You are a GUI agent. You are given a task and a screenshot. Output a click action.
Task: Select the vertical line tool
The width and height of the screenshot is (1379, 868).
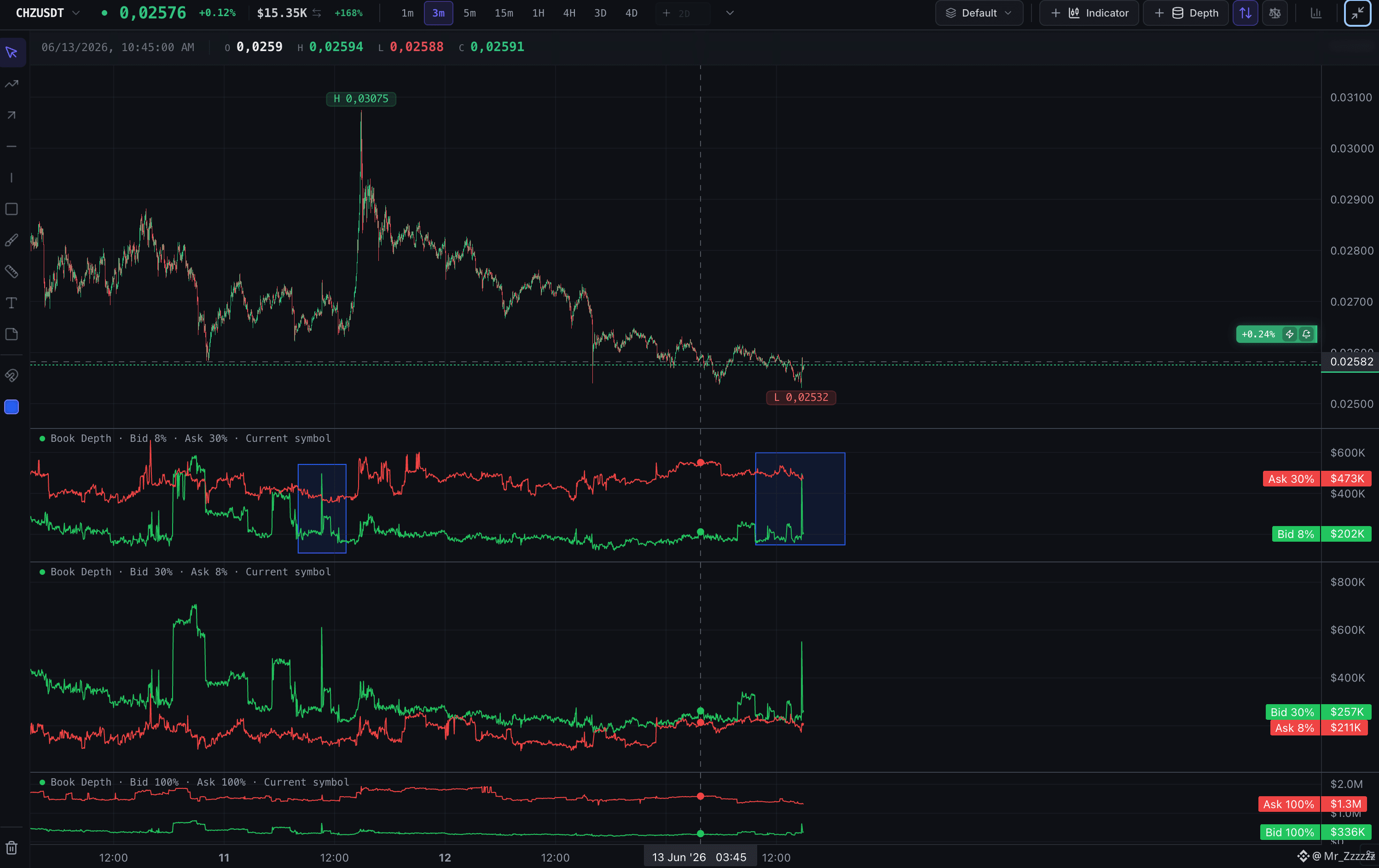click(12, 178)
